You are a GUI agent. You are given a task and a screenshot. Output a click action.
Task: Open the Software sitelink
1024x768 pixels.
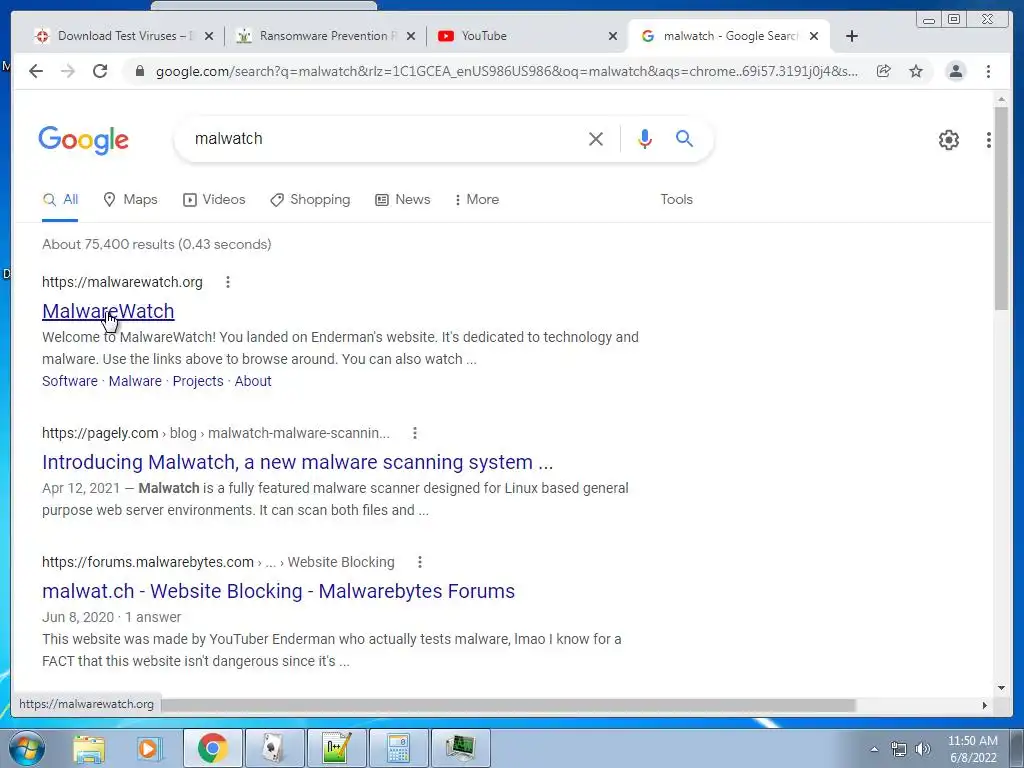tap(70, 381)
